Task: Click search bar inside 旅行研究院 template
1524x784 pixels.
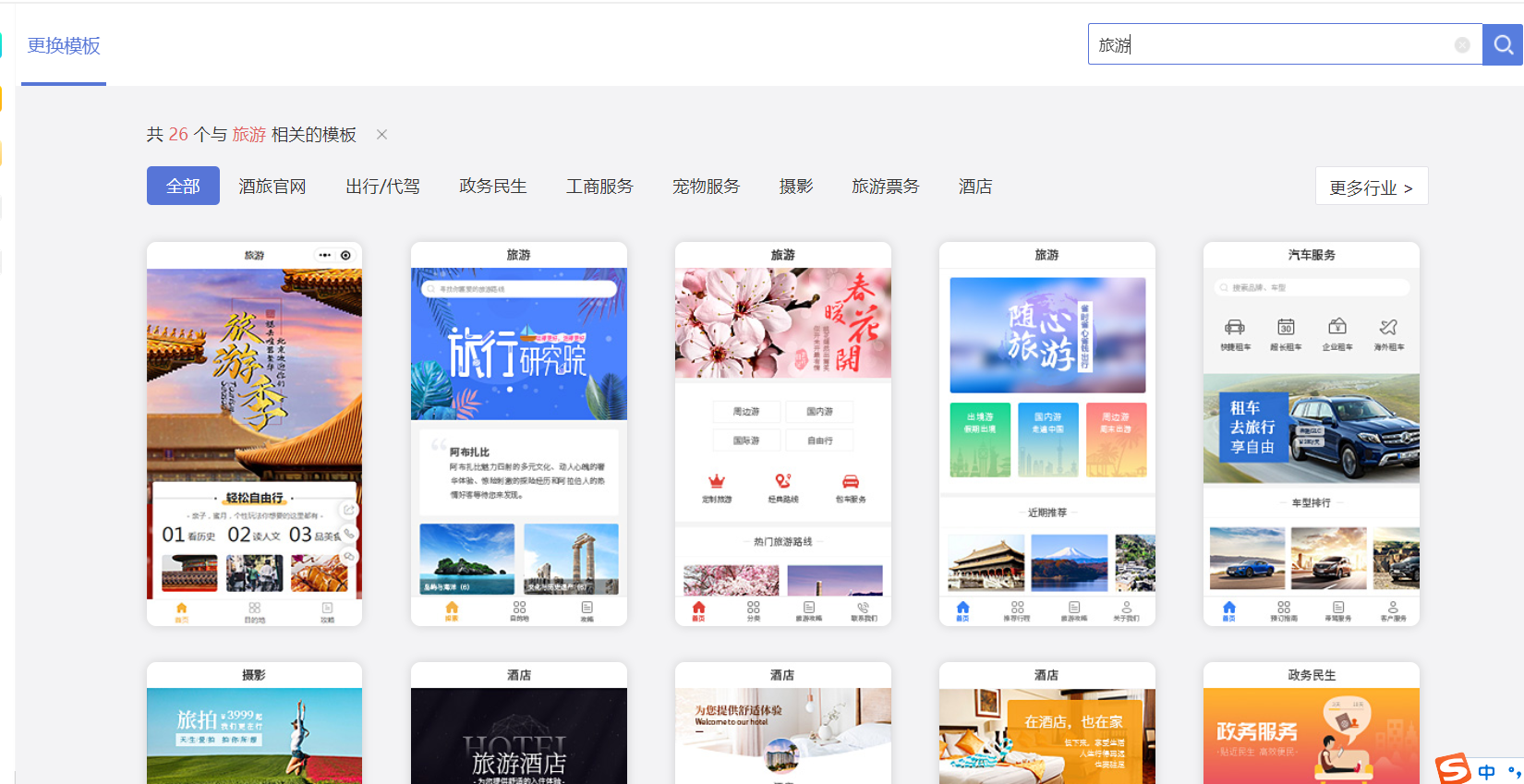Action: point(519,289)
